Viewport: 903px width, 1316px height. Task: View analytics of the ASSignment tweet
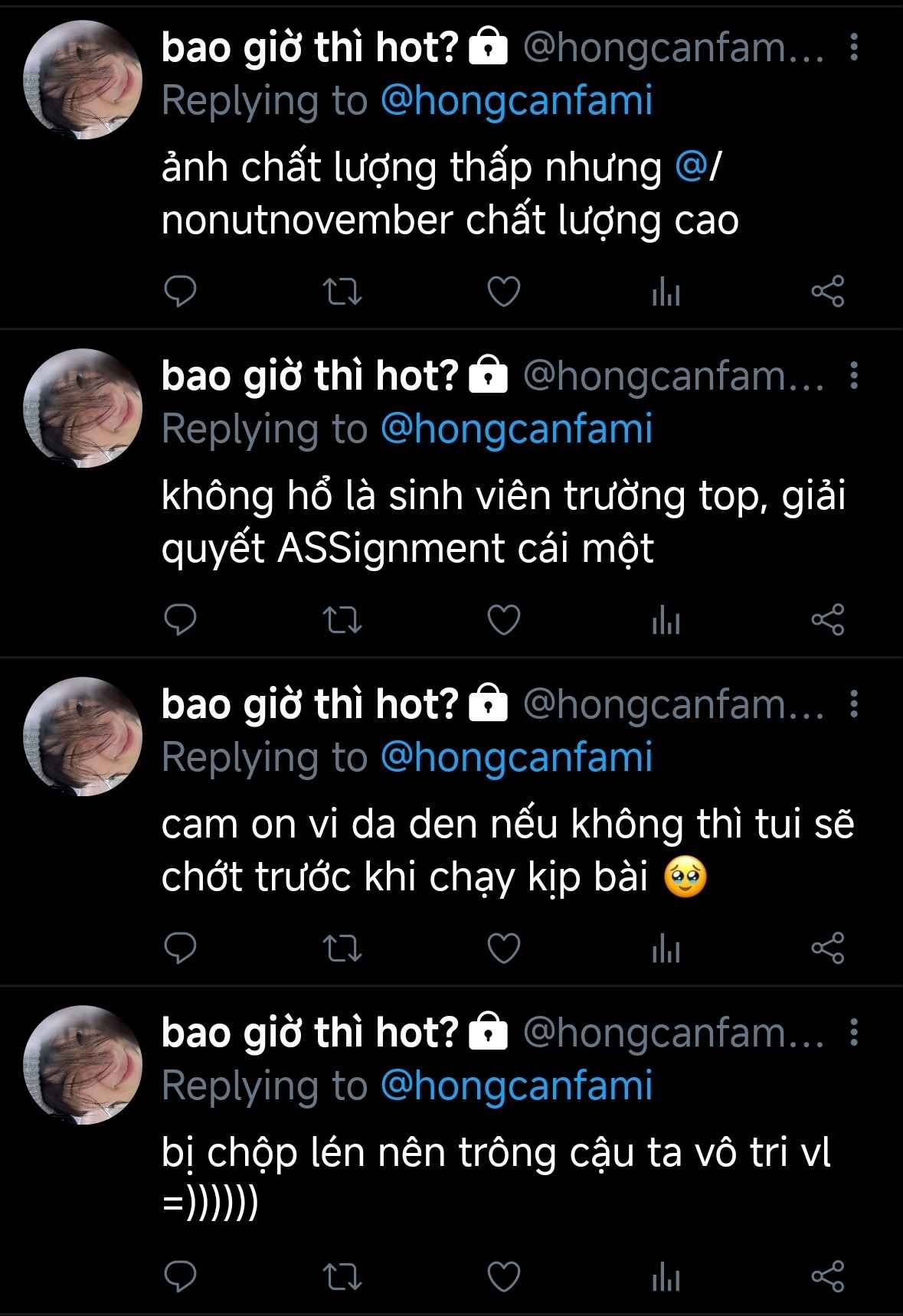pyautogui.click(x=666, y=620)
